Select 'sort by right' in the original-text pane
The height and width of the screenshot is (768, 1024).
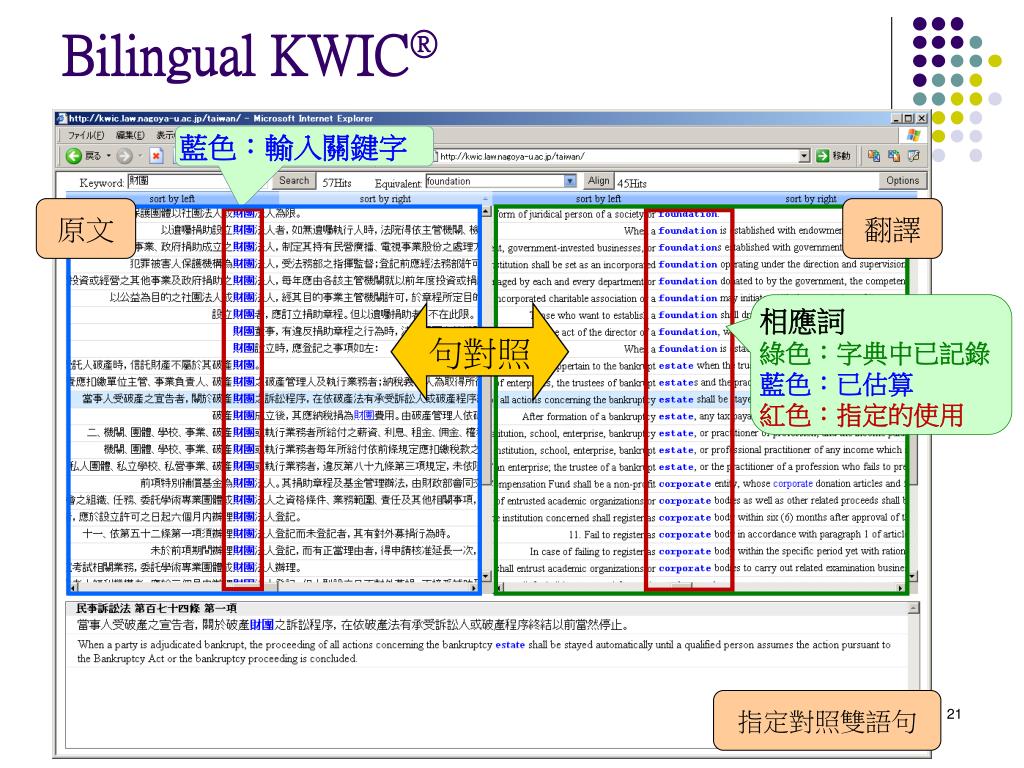[x=385, y=199]
